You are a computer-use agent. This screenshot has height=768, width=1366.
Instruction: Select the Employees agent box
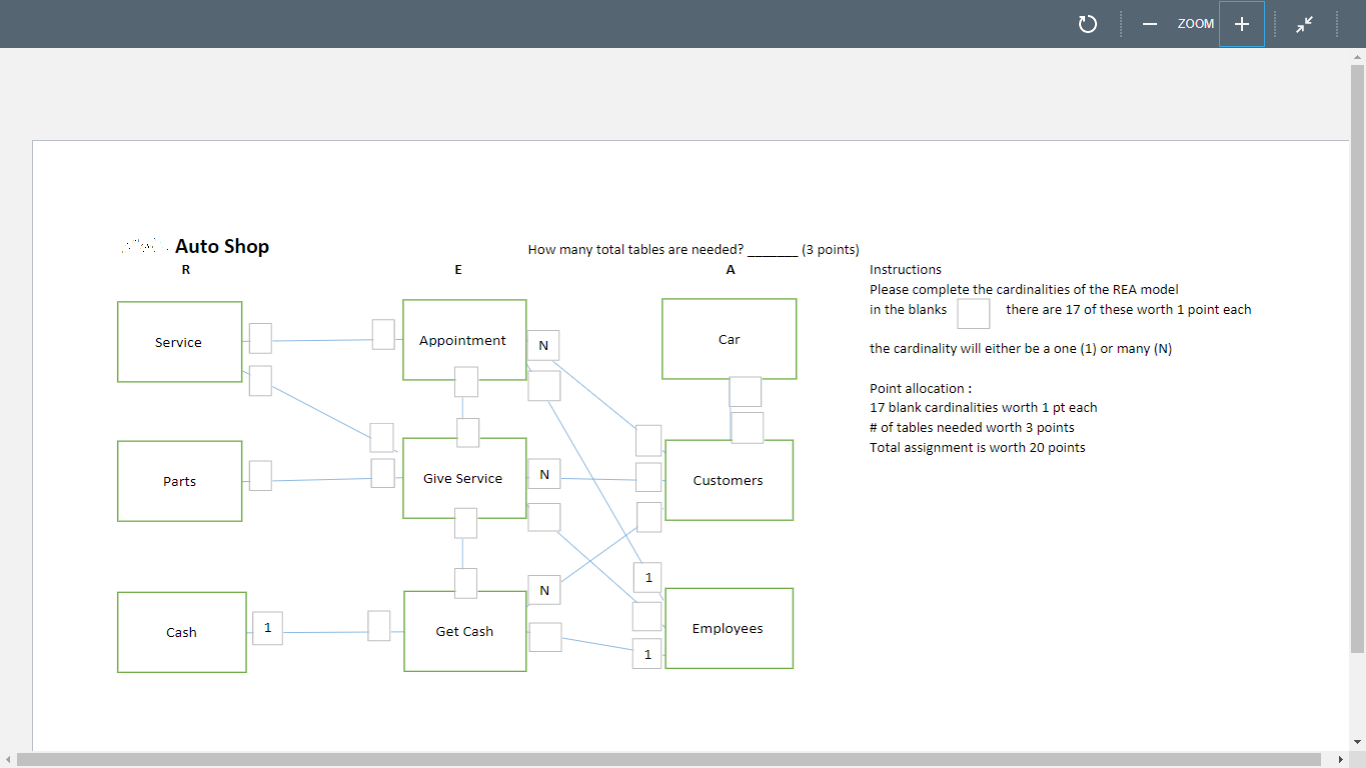(x=728, y=628)
